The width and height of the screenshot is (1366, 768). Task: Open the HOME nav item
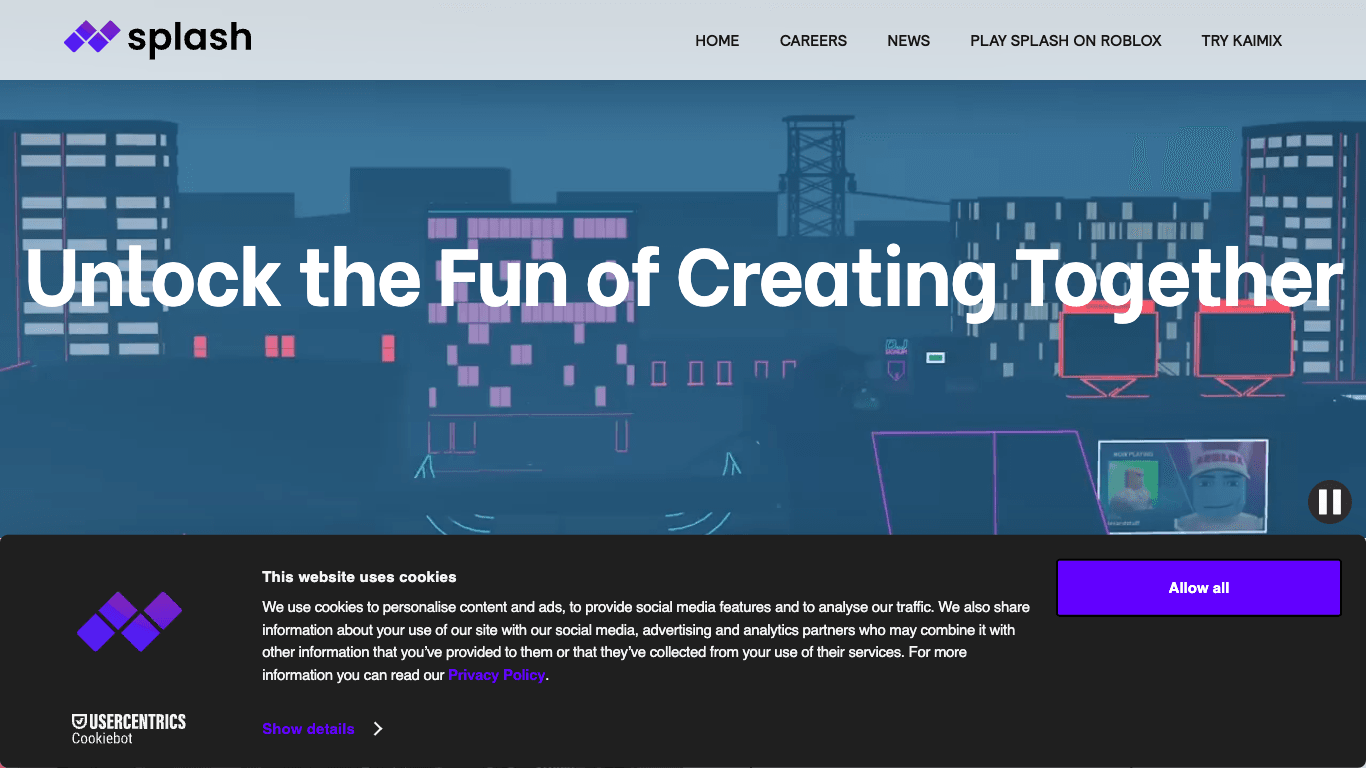[x=717, y=41]
